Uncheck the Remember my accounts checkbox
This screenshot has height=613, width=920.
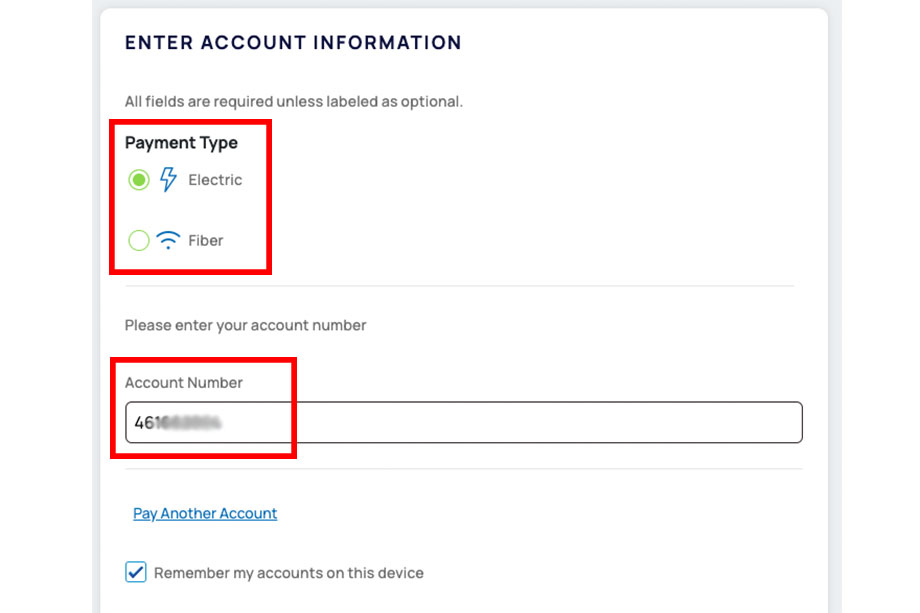(x=136, y=572)
